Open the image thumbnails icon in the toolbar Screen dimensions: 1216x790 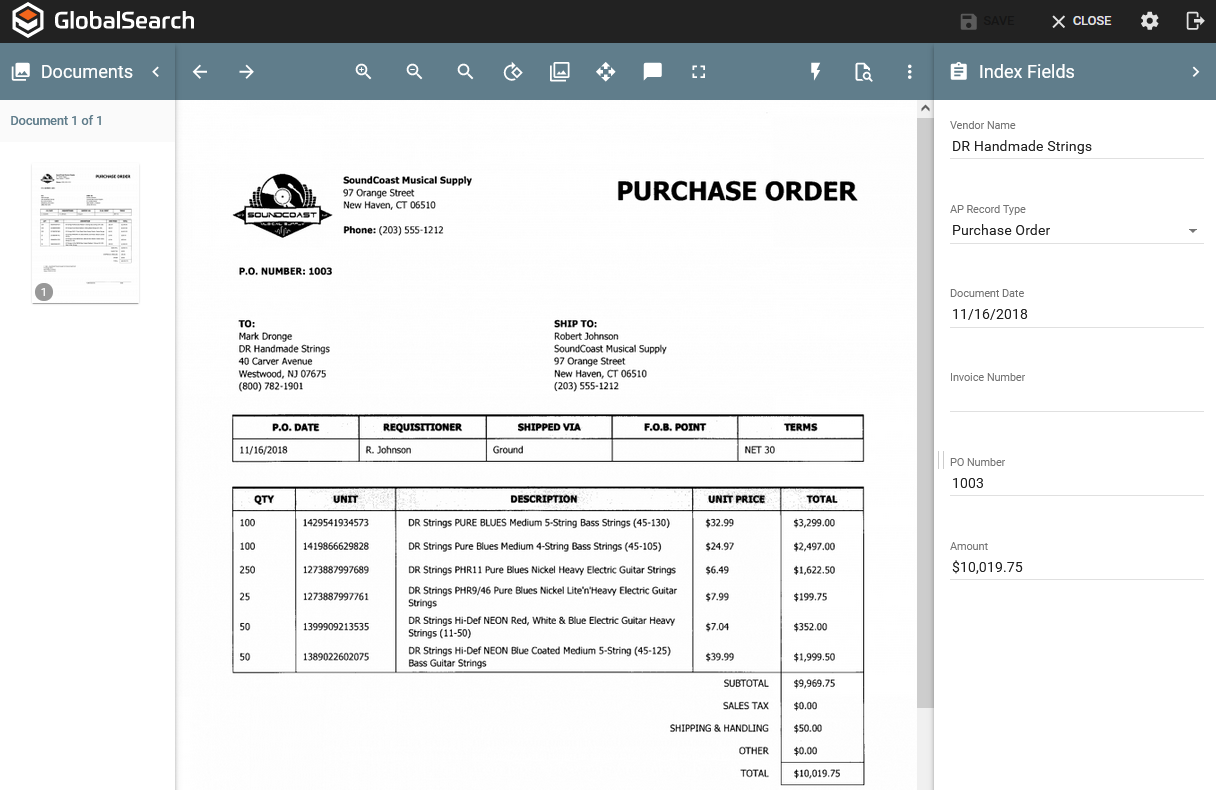tap(560, 72)
